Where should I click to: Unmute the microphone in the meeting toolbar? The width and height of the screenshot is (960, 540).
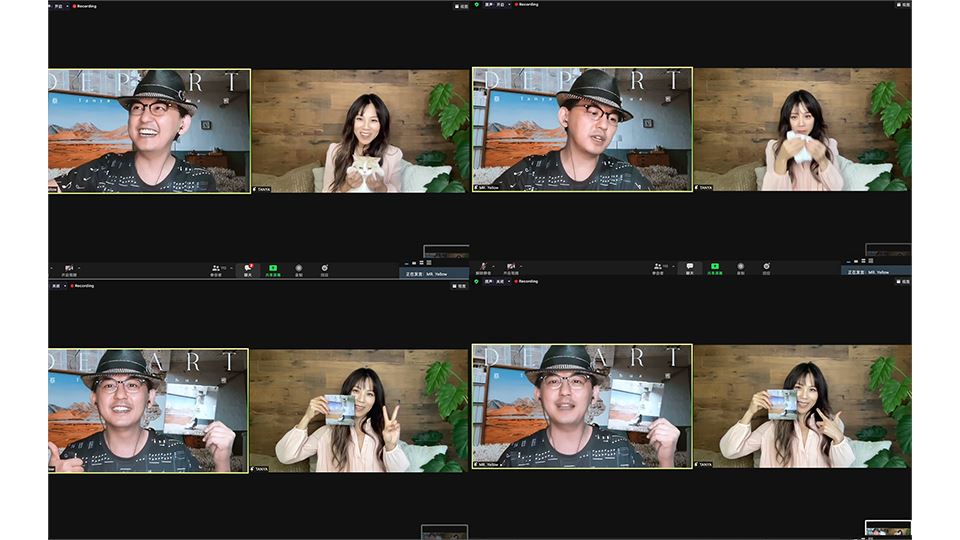point(483,268)
